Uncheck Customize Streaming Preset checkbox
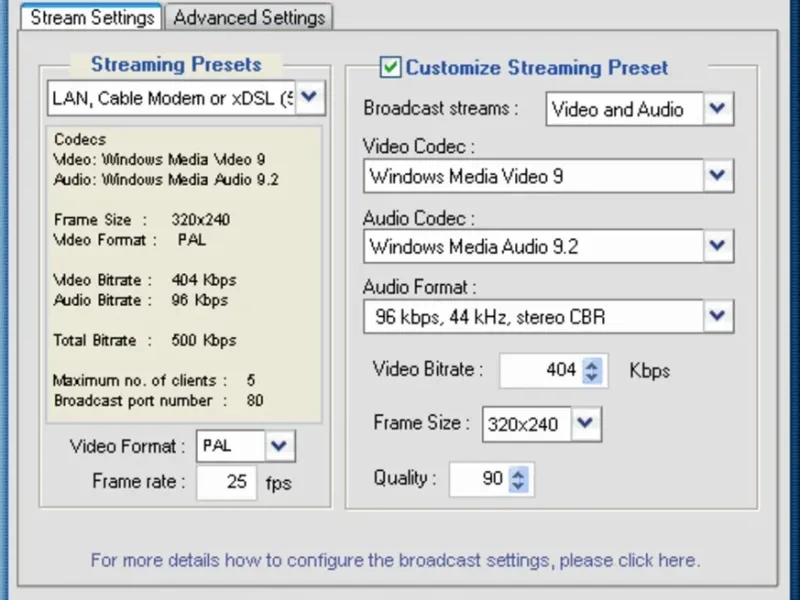The height and width of the screenshot is (600, 800). click(x=390, y=68)
